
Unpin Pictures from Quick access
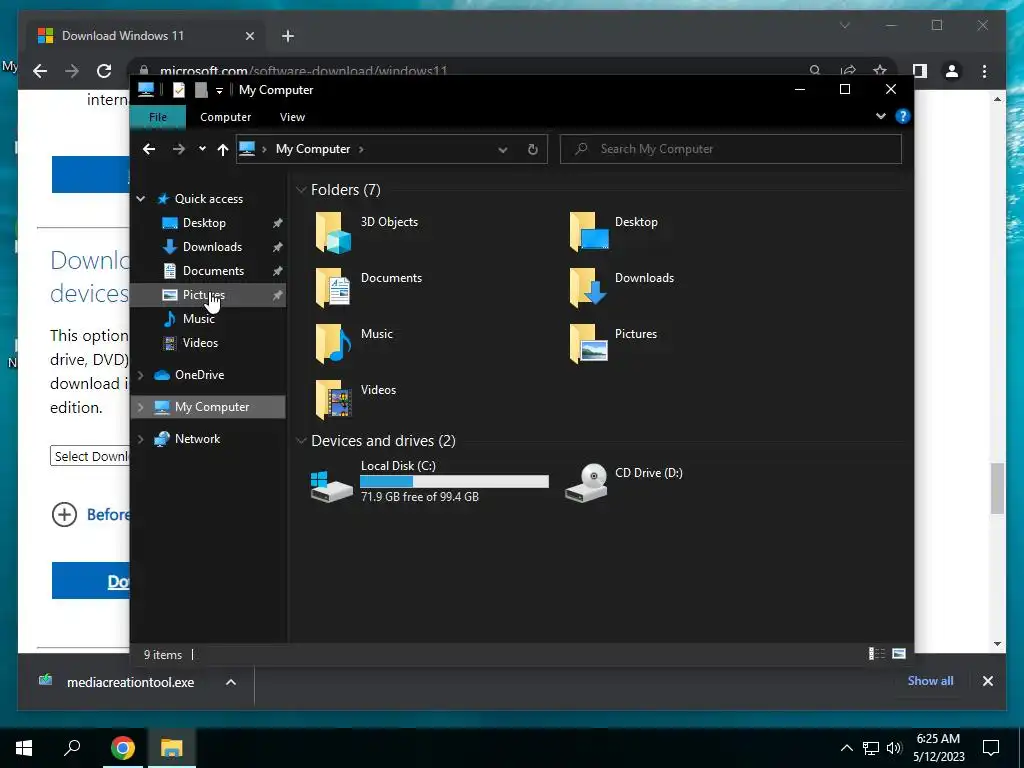point(278,295)
